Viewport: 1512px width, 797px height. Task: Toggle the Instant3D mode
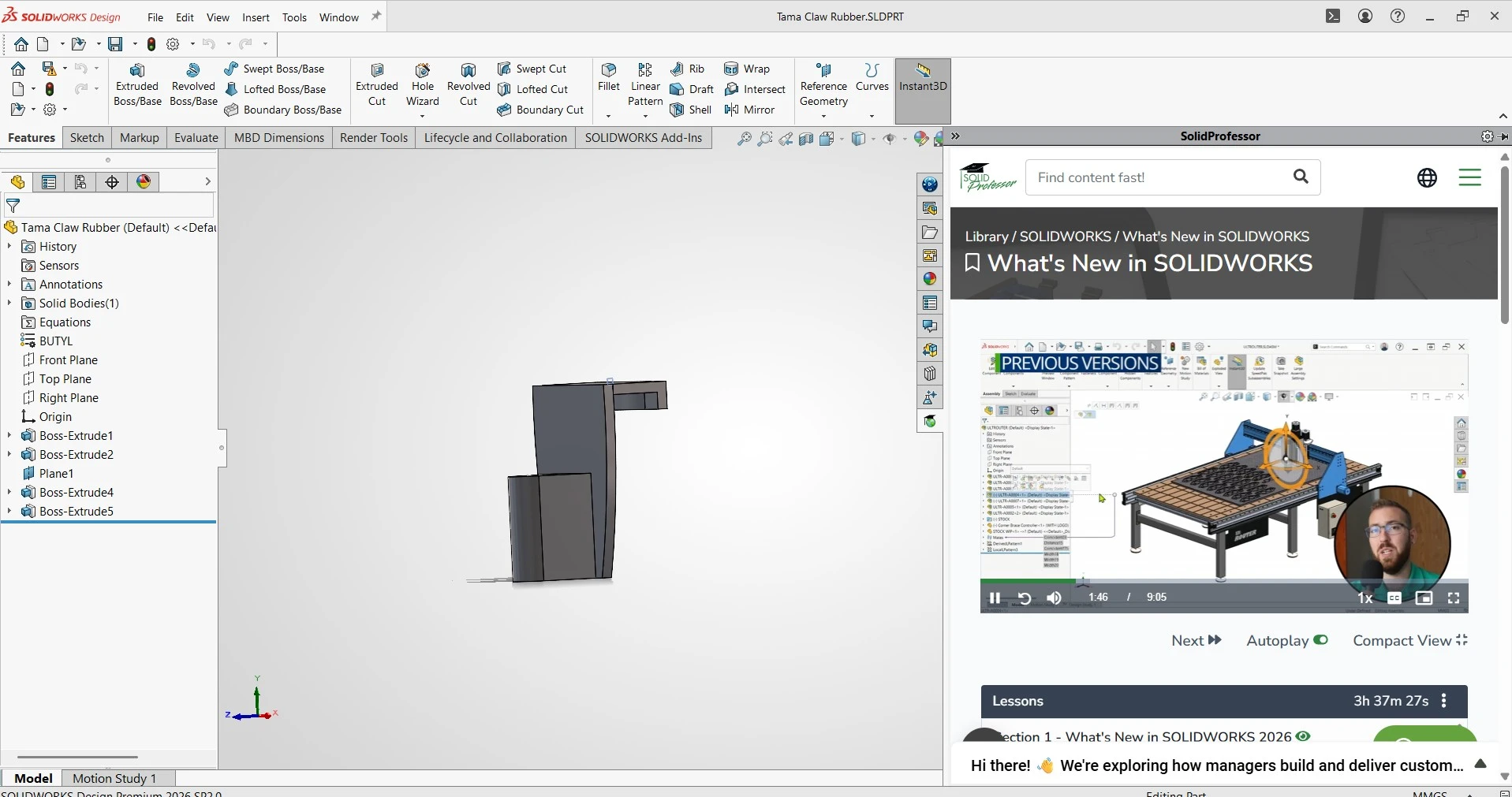point(923,91)
